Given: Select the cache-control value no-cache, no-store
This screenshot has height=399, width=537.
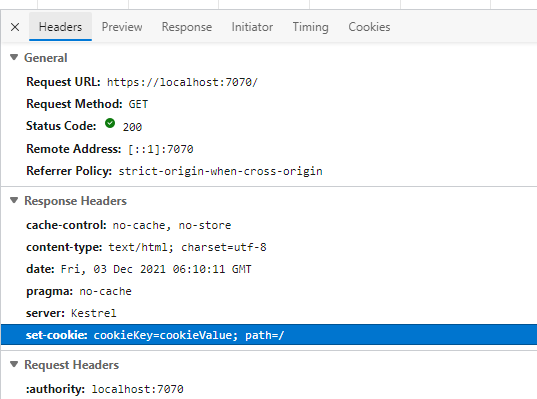Looking at the screenshot, I should pyautogui.click(x=172, y=225).
